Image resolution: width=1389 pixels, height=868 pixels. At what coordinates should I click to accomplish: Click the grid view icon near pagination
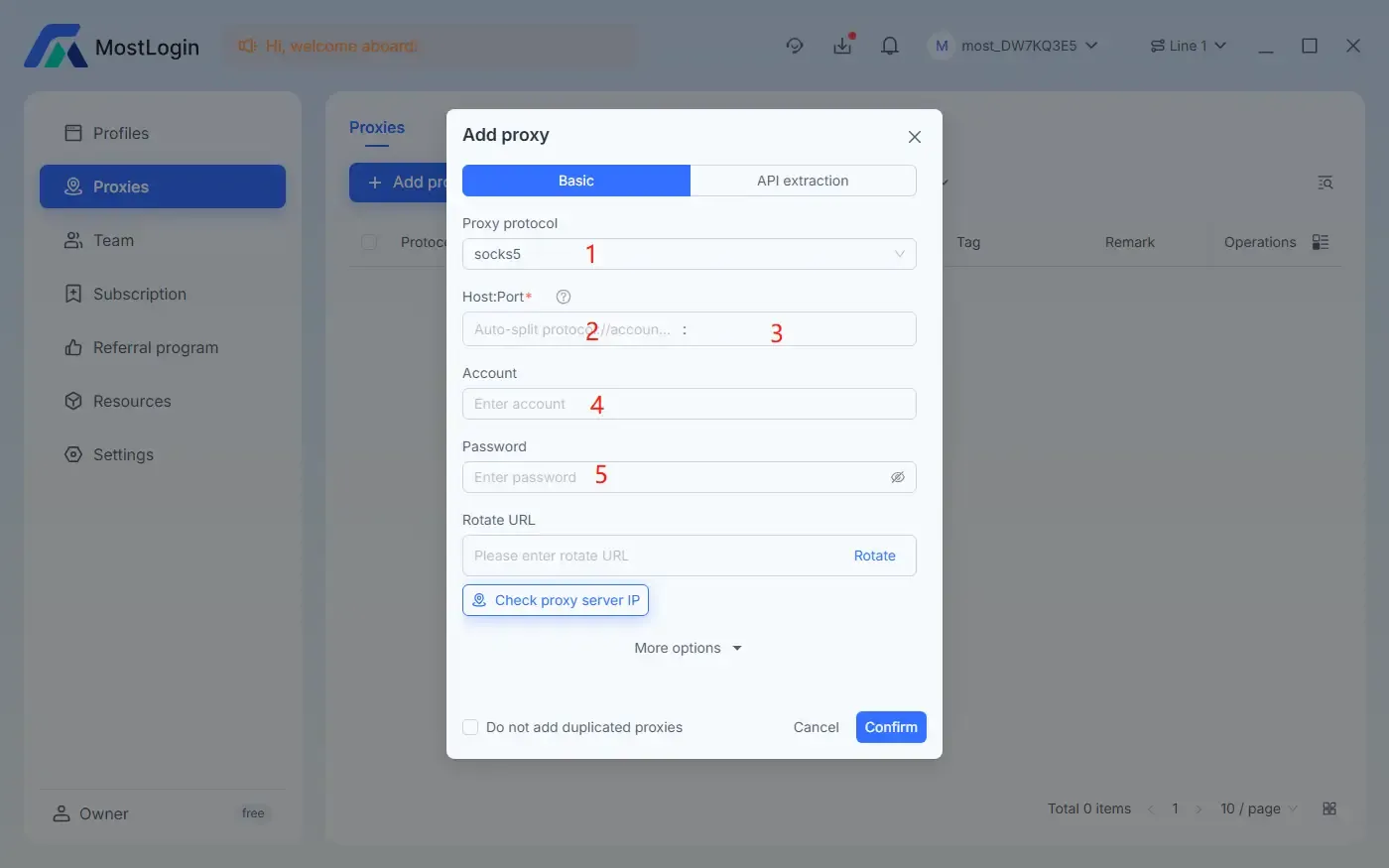point(1329,808)
